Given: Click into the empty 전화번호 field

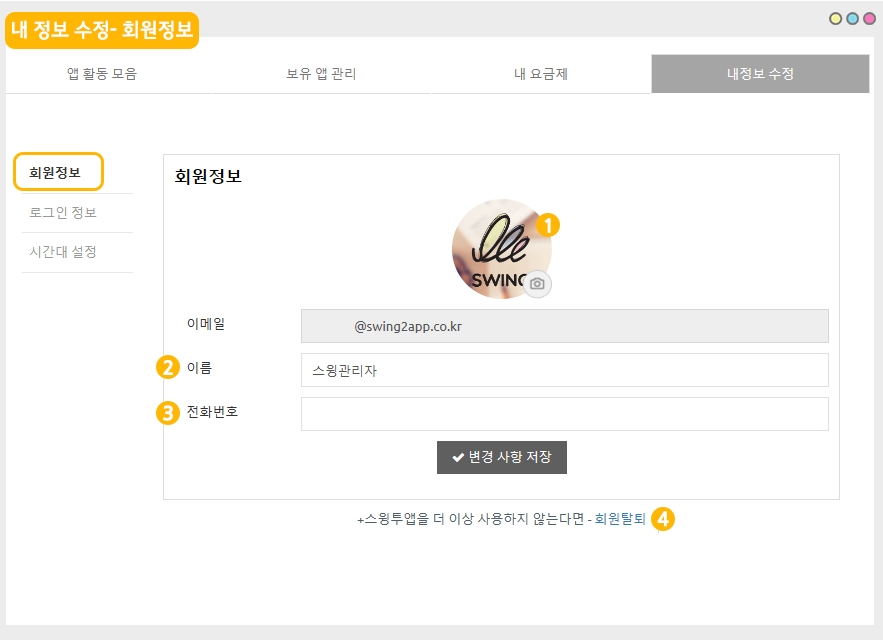Looking at the screenshot, I should [564, 414].
